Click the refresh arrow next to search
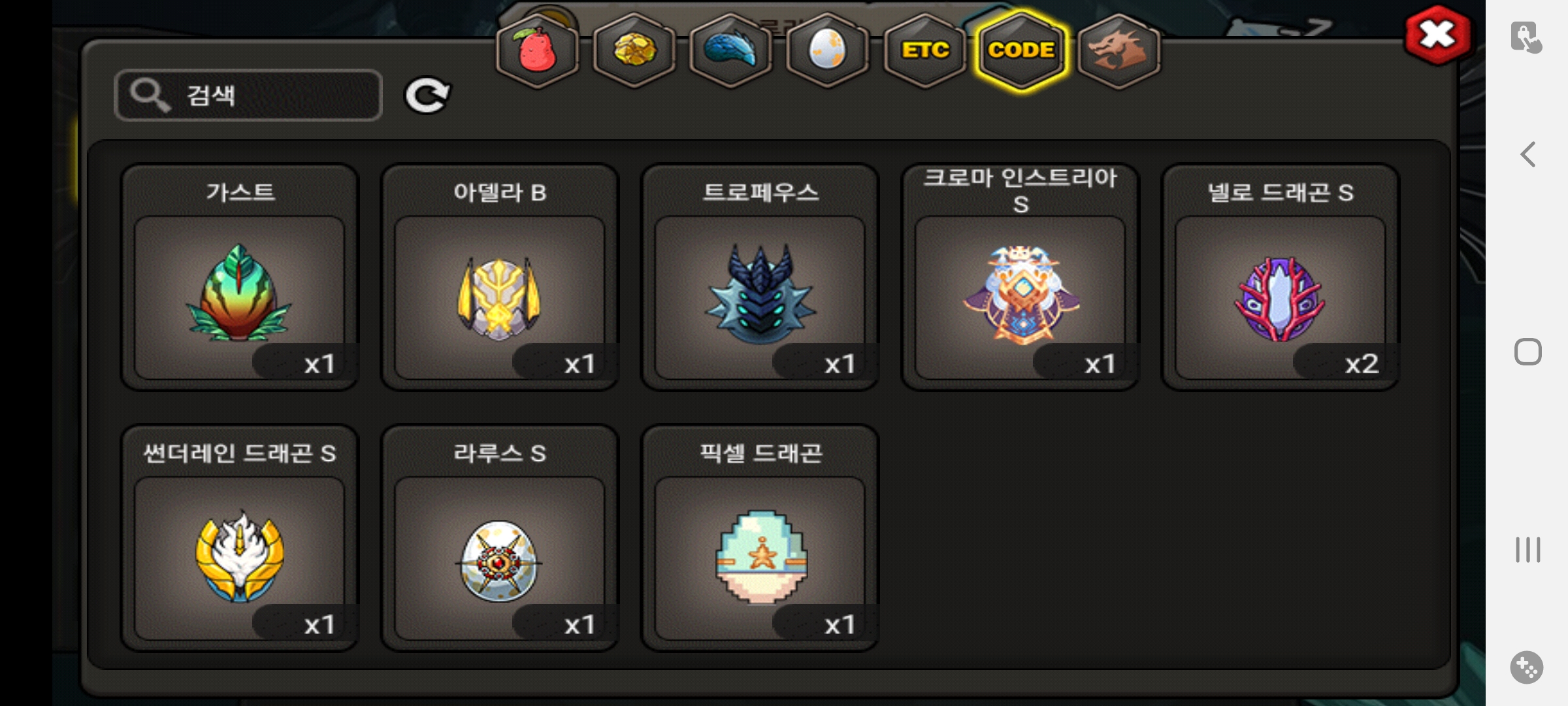The width and height of the screenshot is (1568, 706). tap(427, 95)
